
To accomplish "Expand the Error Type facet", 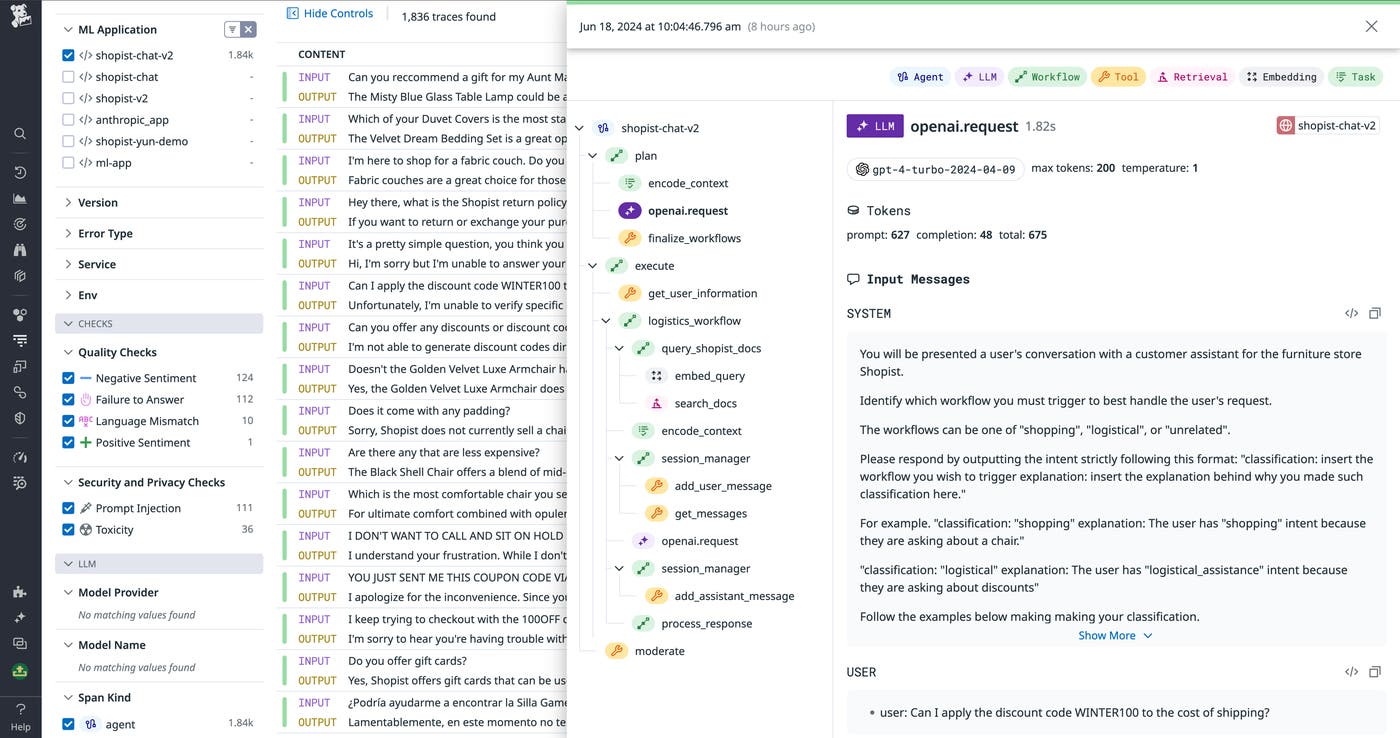I will (68, 233).
